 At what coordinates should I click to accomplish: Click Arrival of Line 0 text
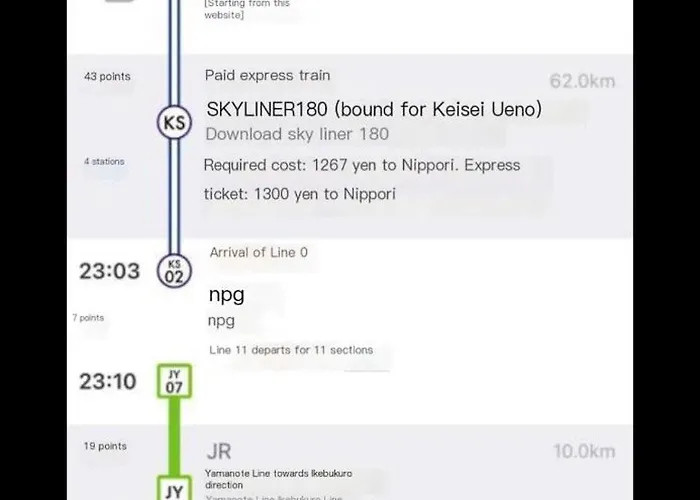[258, 253]
